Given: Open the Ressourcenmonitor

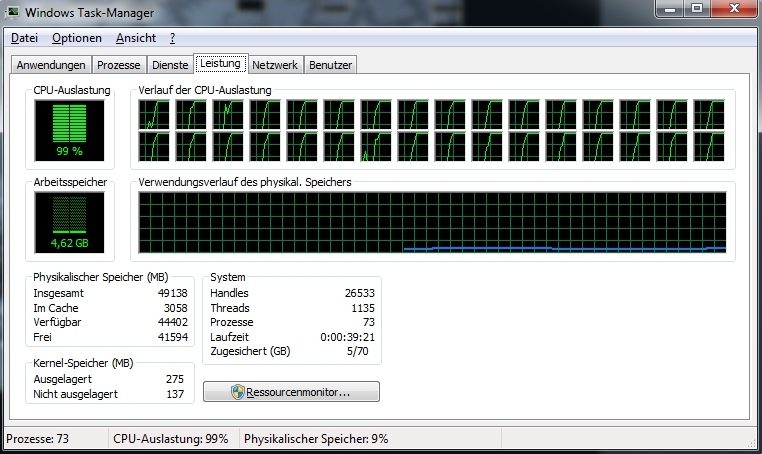Looking at the screenshot, I should (291, 392).
